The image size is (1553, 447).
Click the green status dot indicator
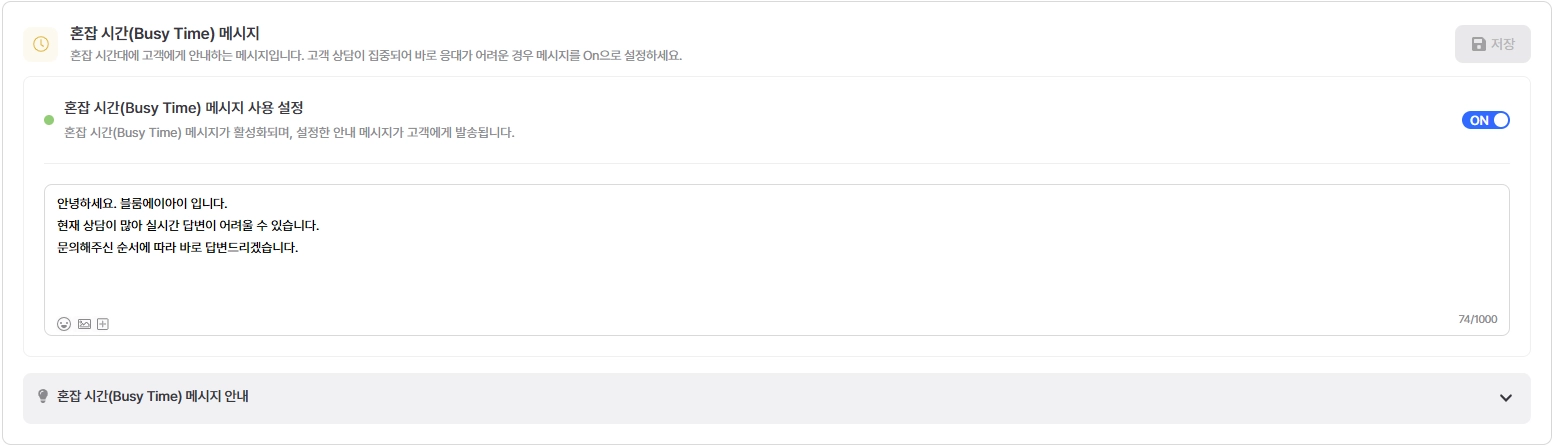click(49, 120)
